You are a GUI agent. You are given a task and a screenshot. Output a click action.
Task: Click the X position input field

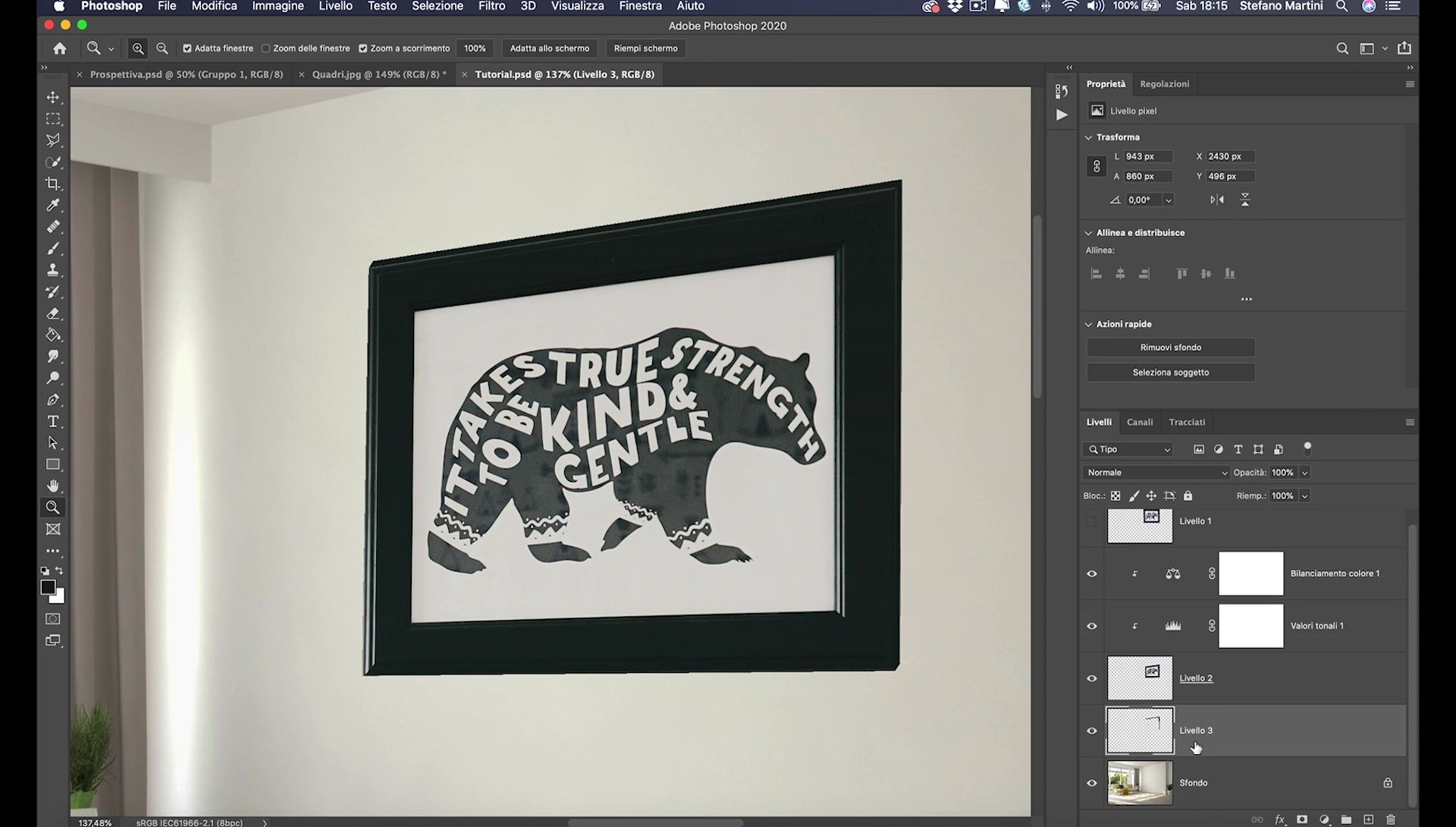point(1230,156)
